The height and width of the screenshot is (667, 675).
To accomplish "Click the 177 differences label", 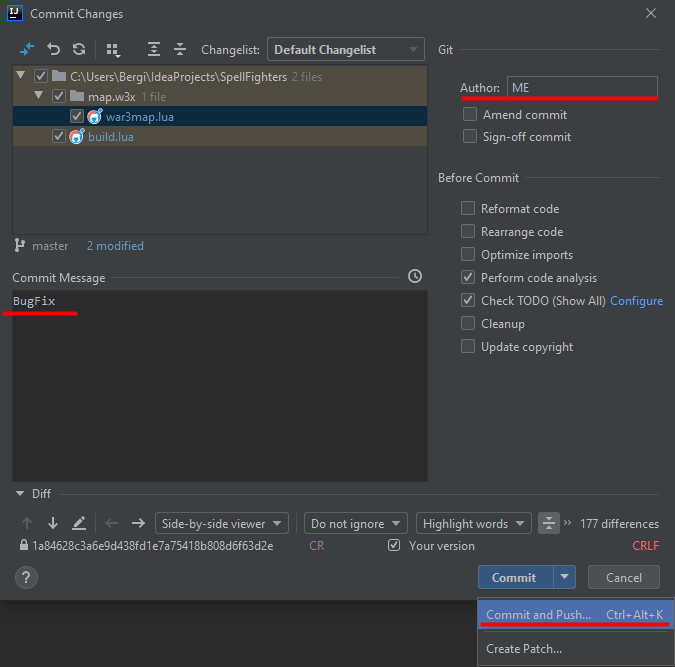I will pyautogui.click(x=619, y=524).
